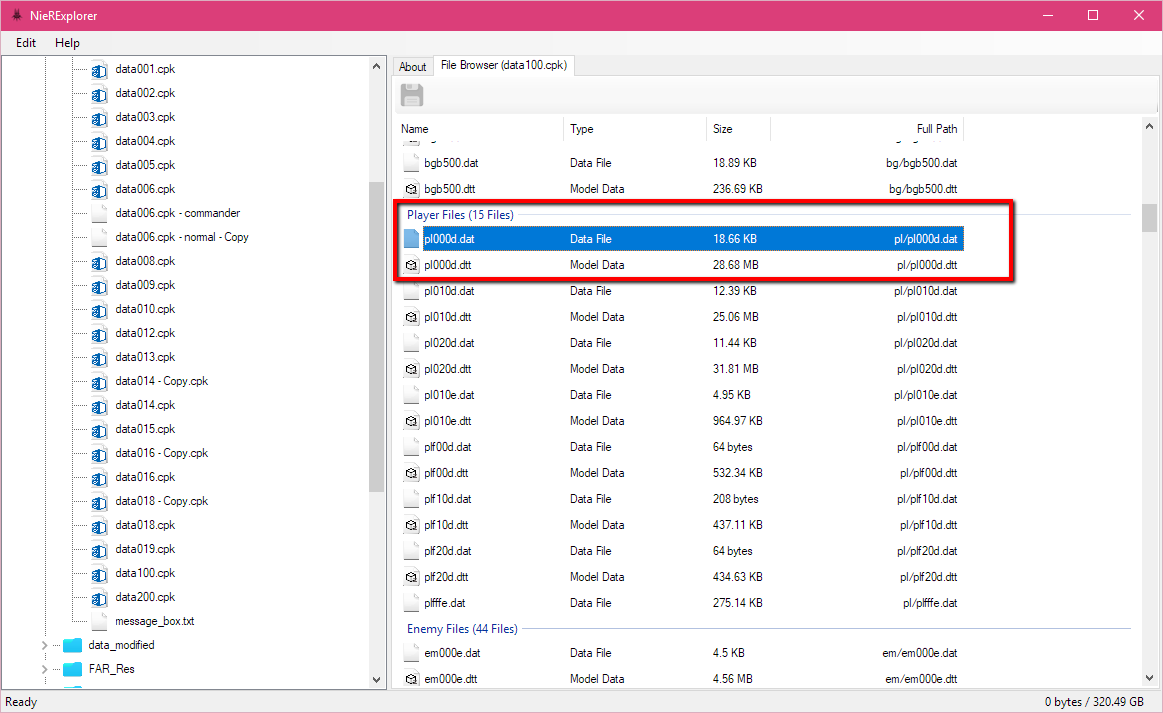Click the NieRExplorer app icon in title bar
This screenshot has width=1163, height=713.
[16, 15]
